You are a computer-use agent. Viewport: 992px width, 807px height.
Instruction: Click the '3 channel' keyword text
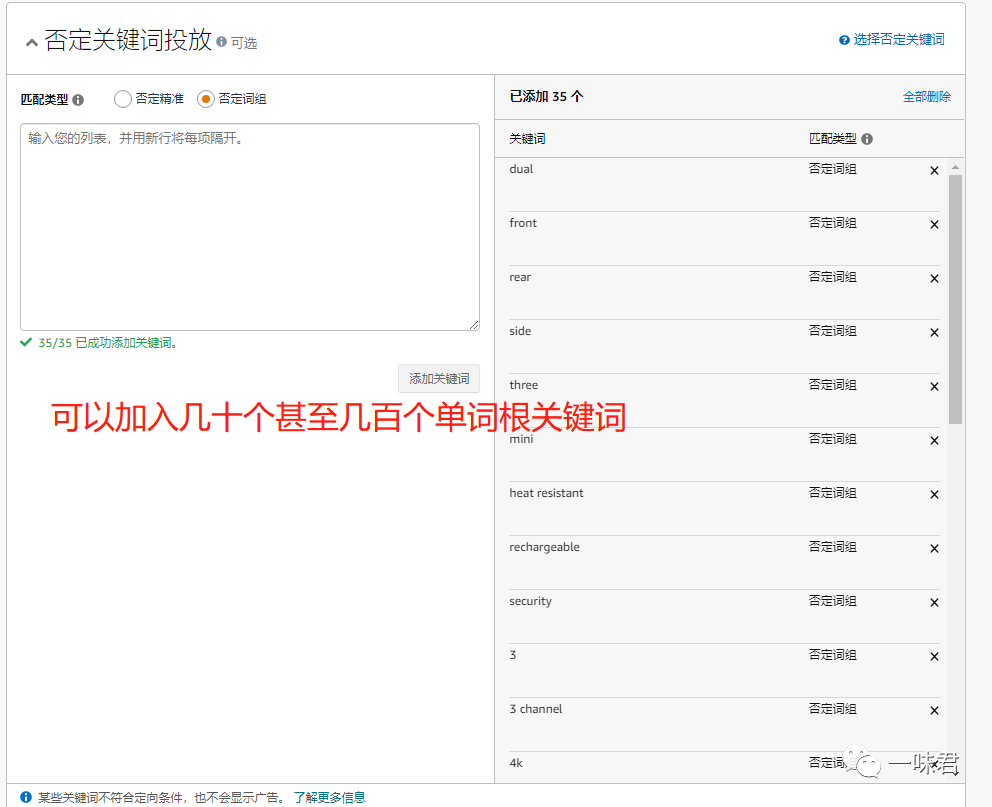coord(536,709)
